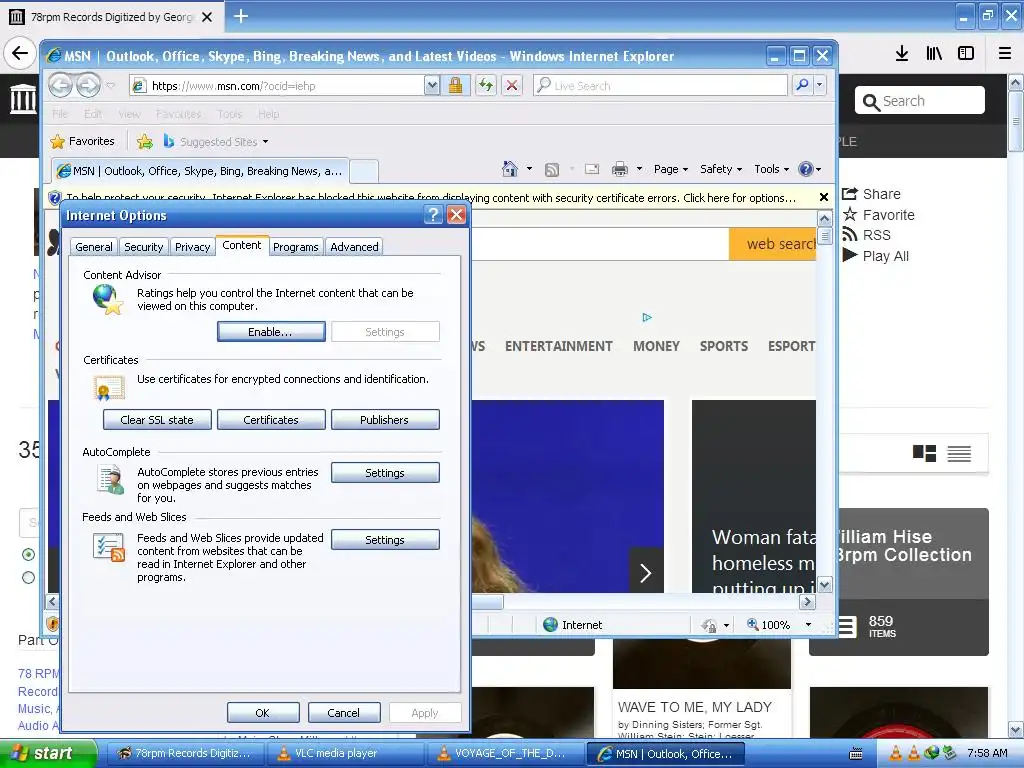Open the zoom level 100% dropdown
Viewport: 1024px width, 768px height.
coord(808,625)
